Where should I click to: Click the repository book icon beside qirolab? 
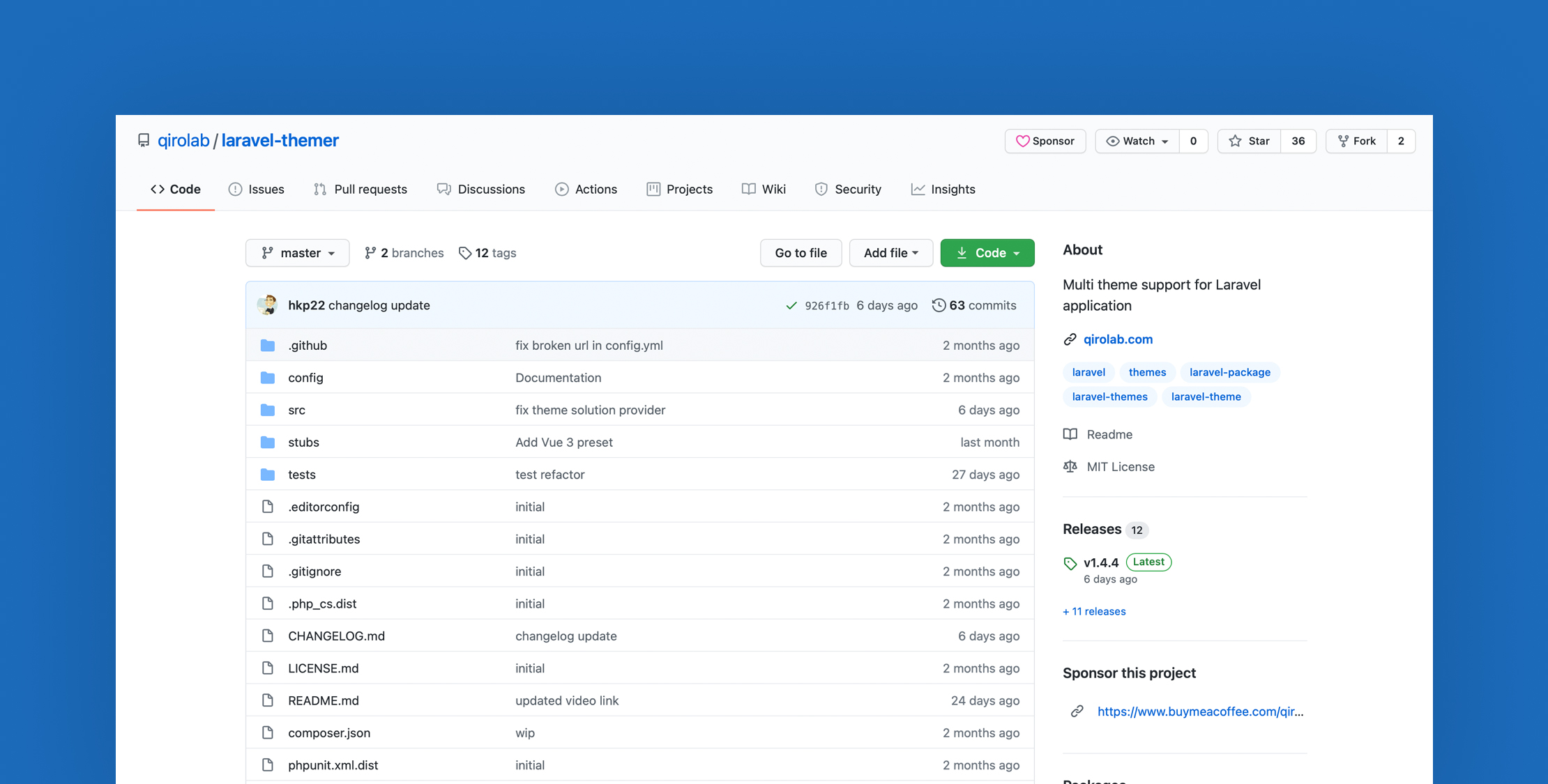(x=144, y=141)
